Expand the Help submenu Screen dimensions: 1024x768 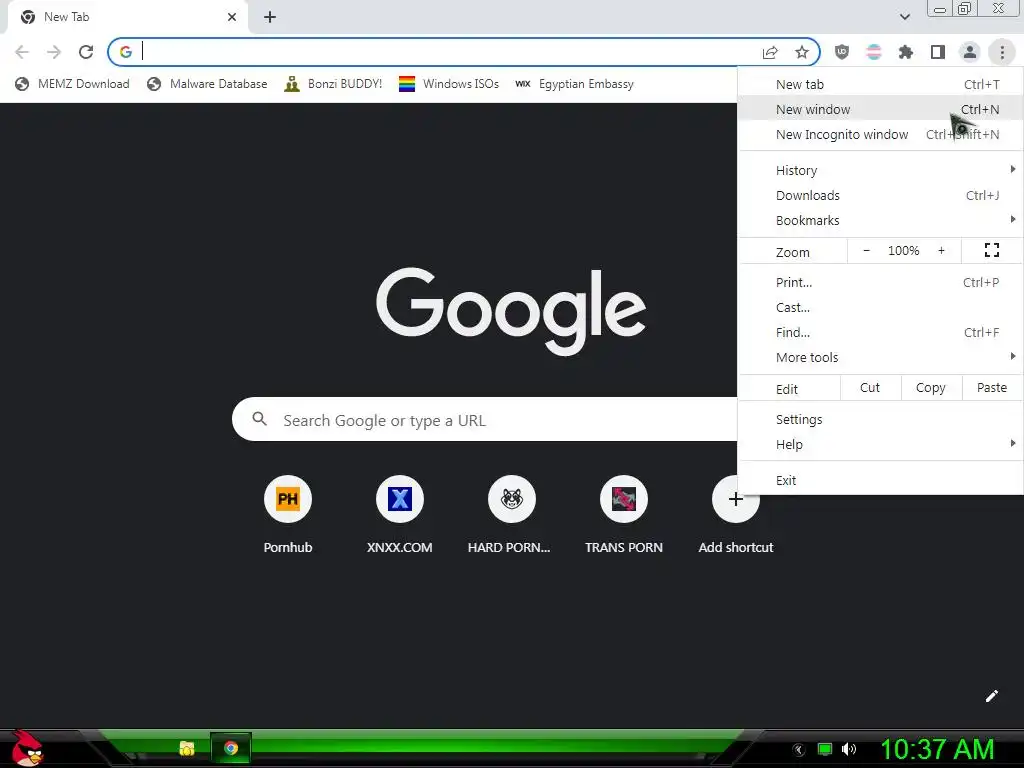click(880, 444)
